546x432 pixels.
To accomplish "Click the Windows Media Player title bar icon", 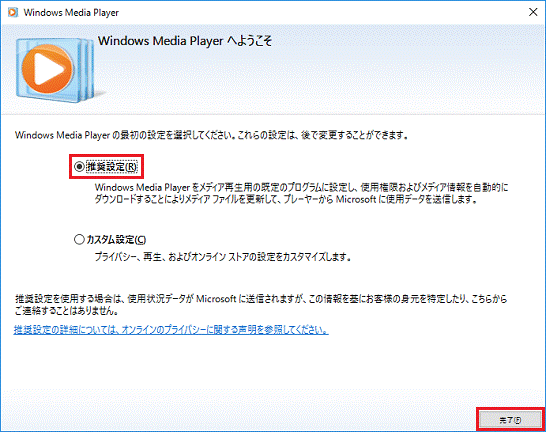I will pos(13,12).
